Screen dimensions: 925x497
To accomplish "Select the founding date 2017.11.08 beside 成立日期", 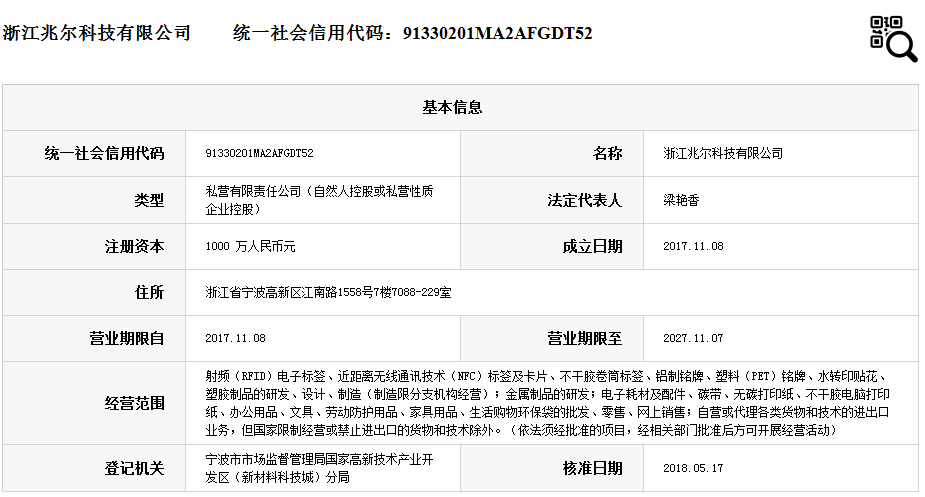I will point(693,246).
